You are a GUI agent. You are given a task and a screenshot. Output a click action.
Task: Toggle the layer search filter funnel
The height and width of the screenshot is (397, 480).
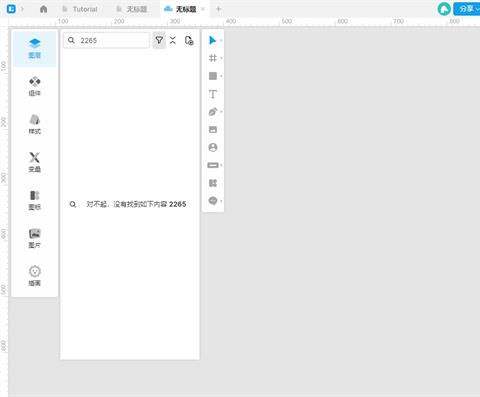pos(159,40)
